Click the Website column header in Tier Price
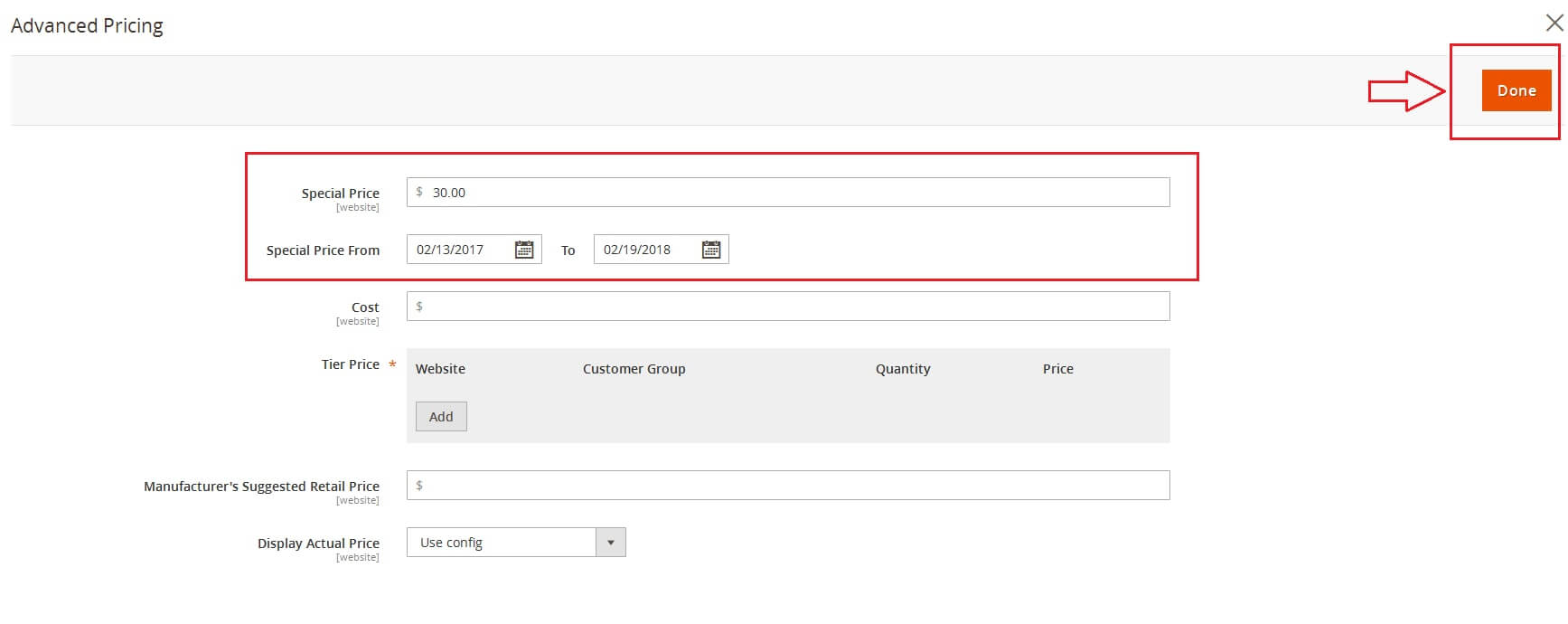 click(x=440, y=369)
